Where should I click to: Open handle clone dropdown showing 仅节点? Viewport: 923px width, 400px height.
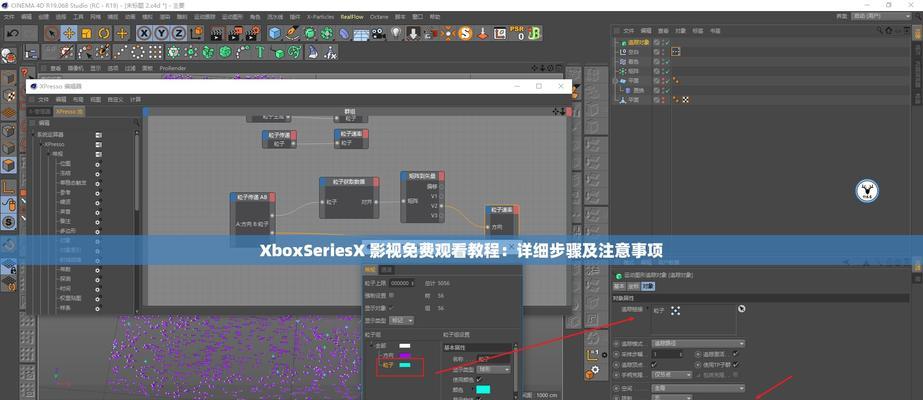click(x=672, y=375)
